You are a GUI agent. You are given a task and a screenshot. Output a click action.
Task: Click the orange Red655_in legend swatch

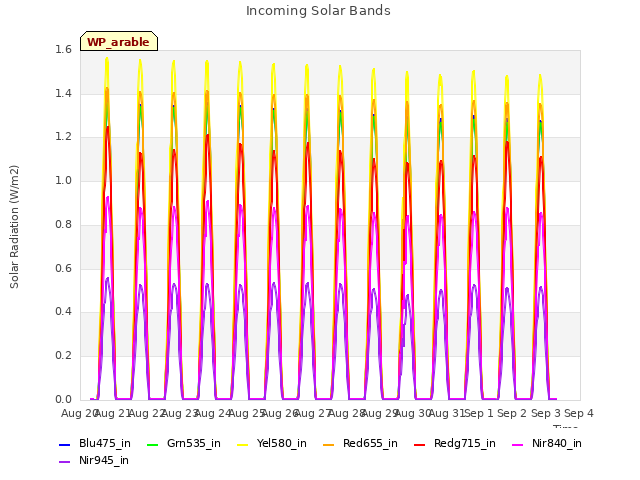[x=329, y=444]
